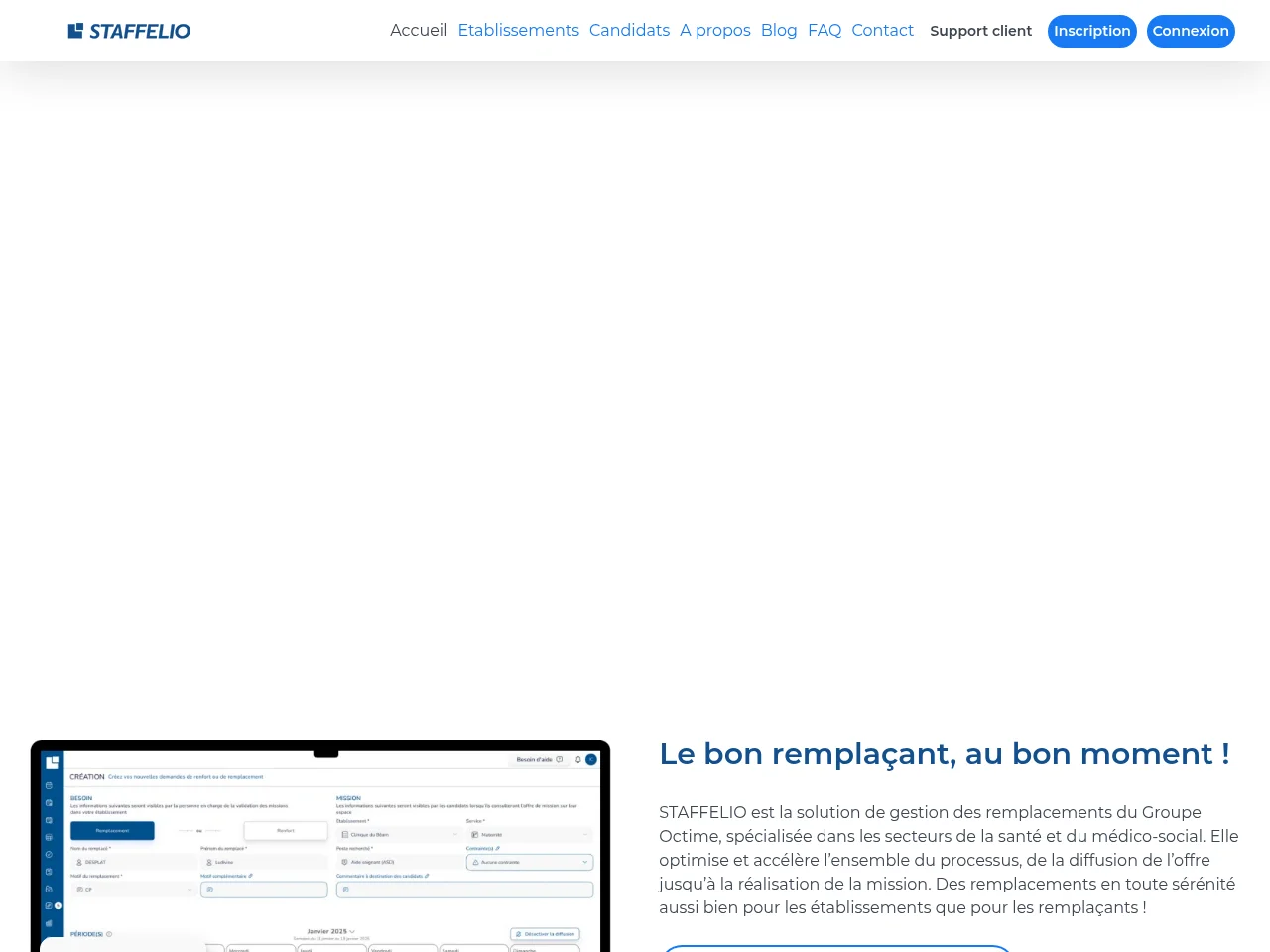
Task: Open the FAQ page
Action: [825, 31]
